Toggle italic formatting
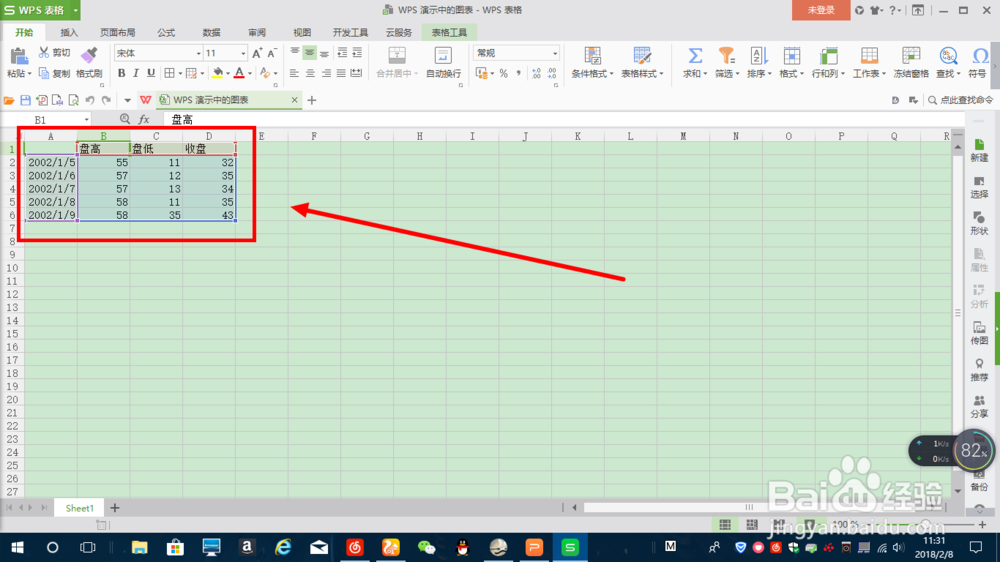 [x=136, y=73]
